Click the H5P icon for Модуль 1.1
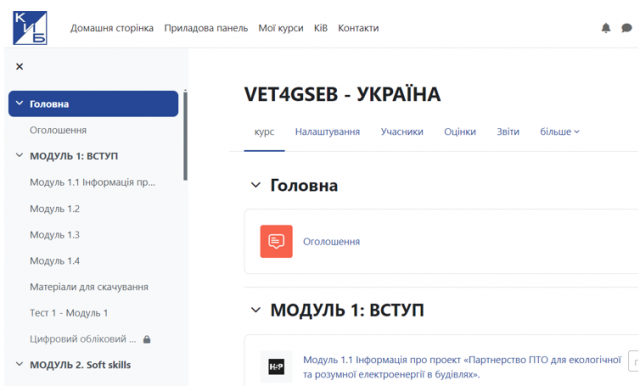The image size is (640, 386). pyautogui.click(x=276, y=366)
